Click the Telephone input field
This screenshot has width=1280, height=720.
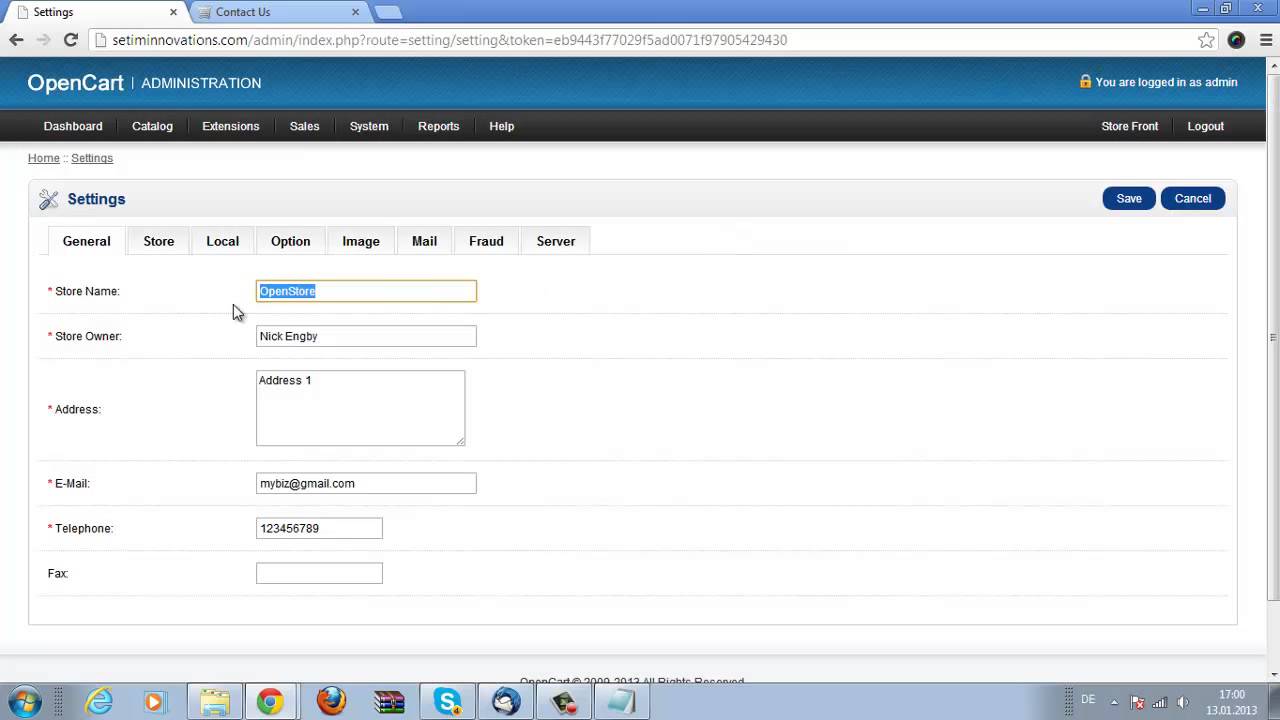(319, 528)
